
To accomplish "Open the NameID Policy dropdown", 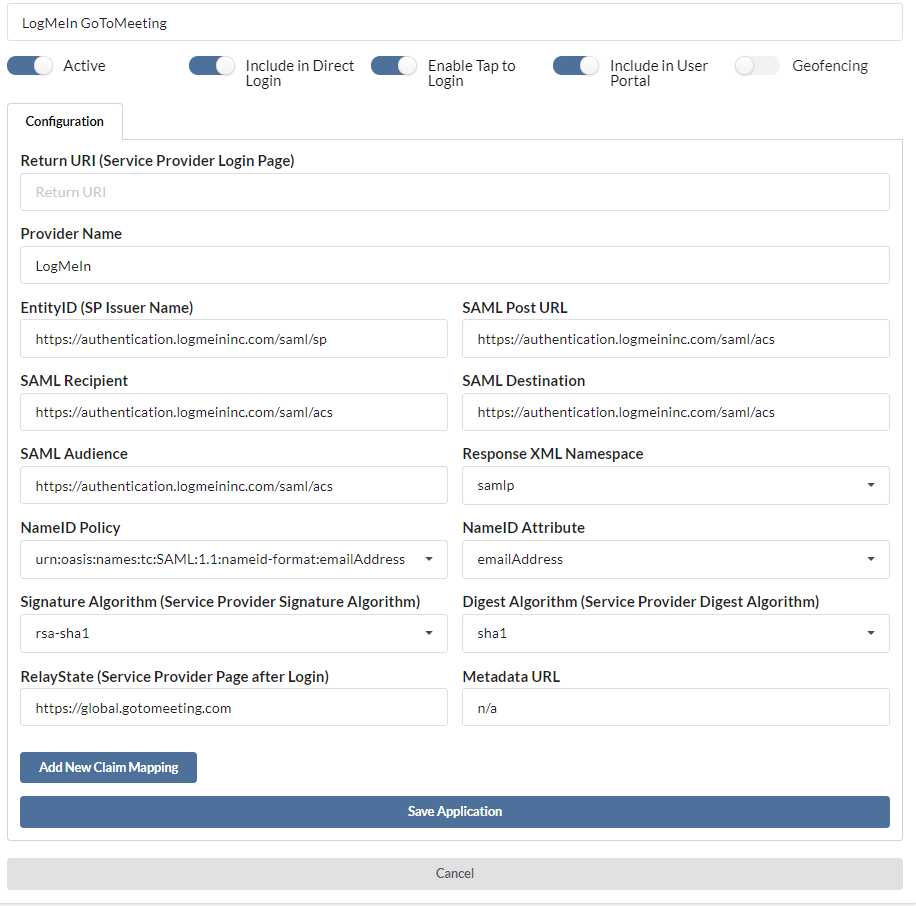I will pyautogui.click(x=234, y=560).
